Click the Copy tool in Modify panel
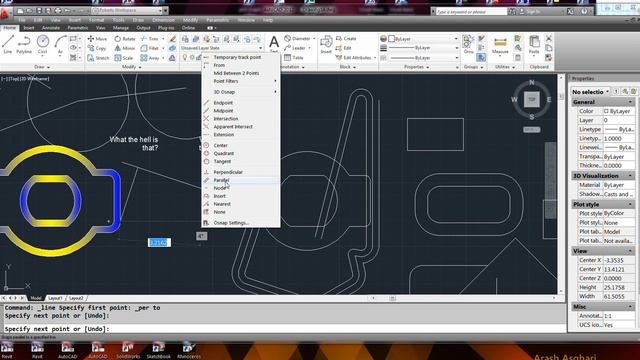This screenshot has height=360, width=640. tap(97, 48)
